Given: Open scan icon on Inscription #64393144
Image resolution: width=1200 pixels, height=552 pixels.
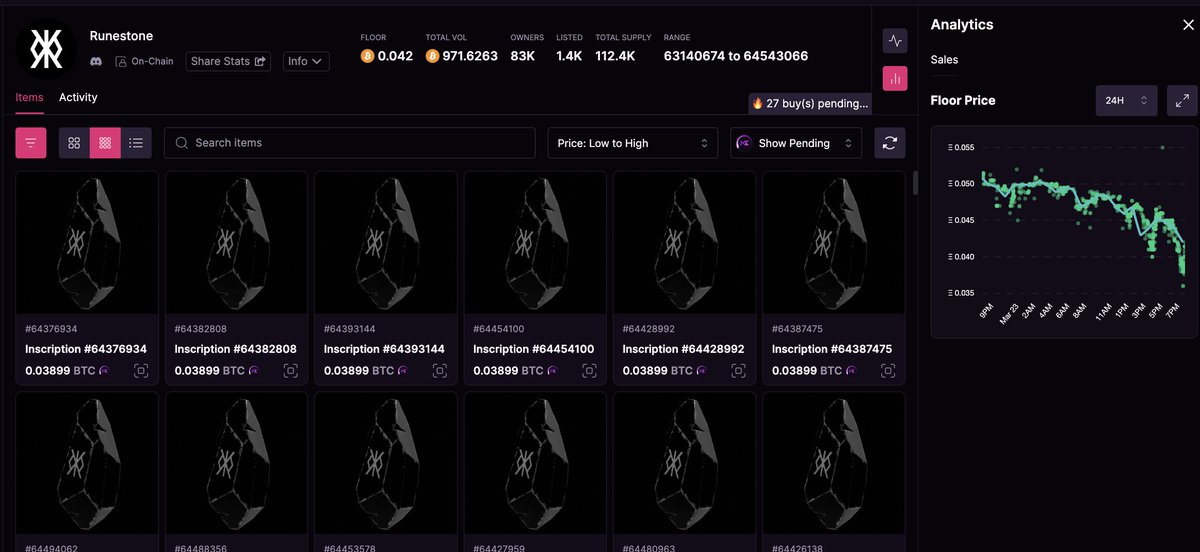Looking at the screenshot, I should [440, 371].
